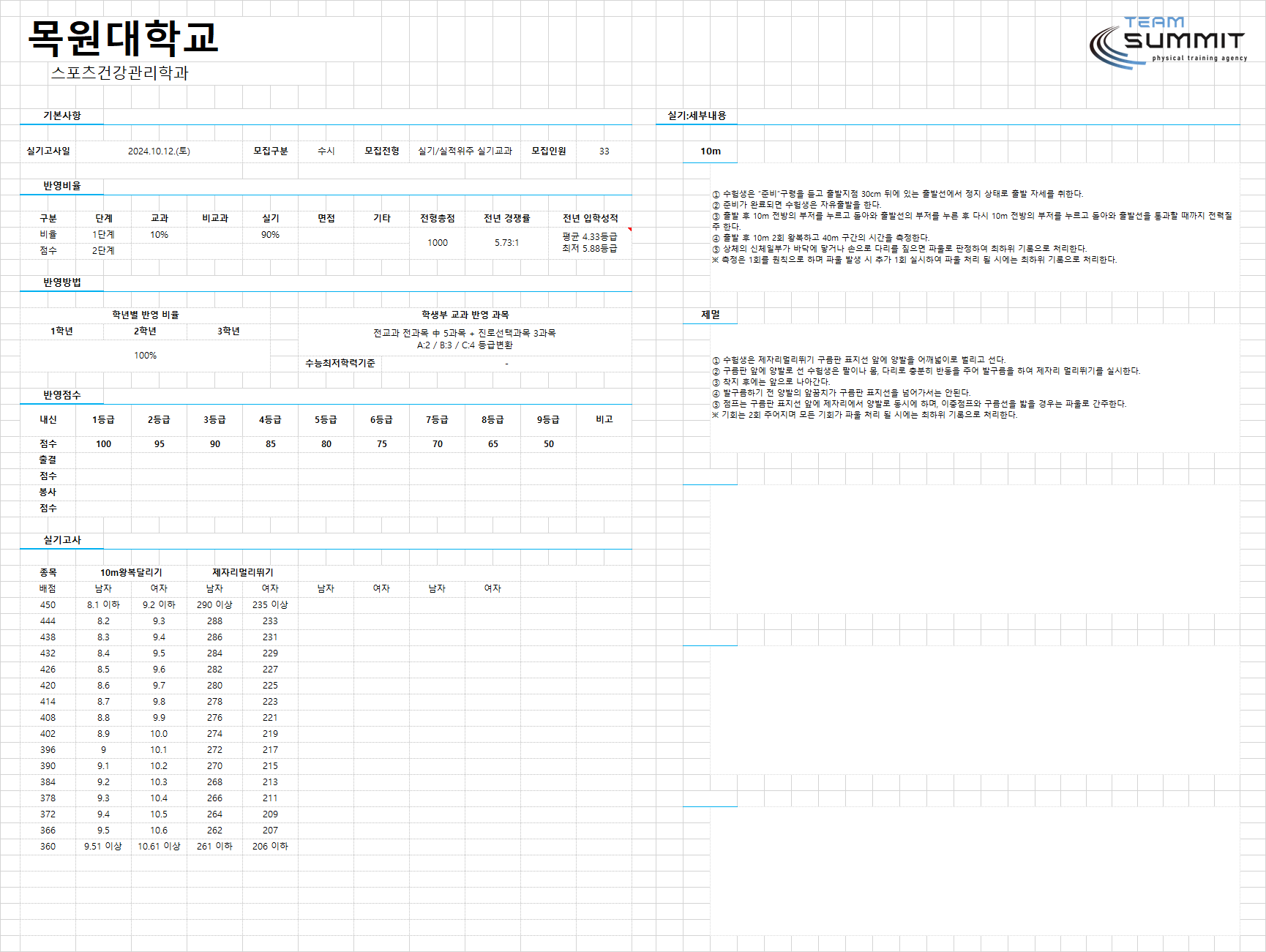Click the 450 points row label
This screenshot has height=952, width=1266.
click(x=48, y=605)
